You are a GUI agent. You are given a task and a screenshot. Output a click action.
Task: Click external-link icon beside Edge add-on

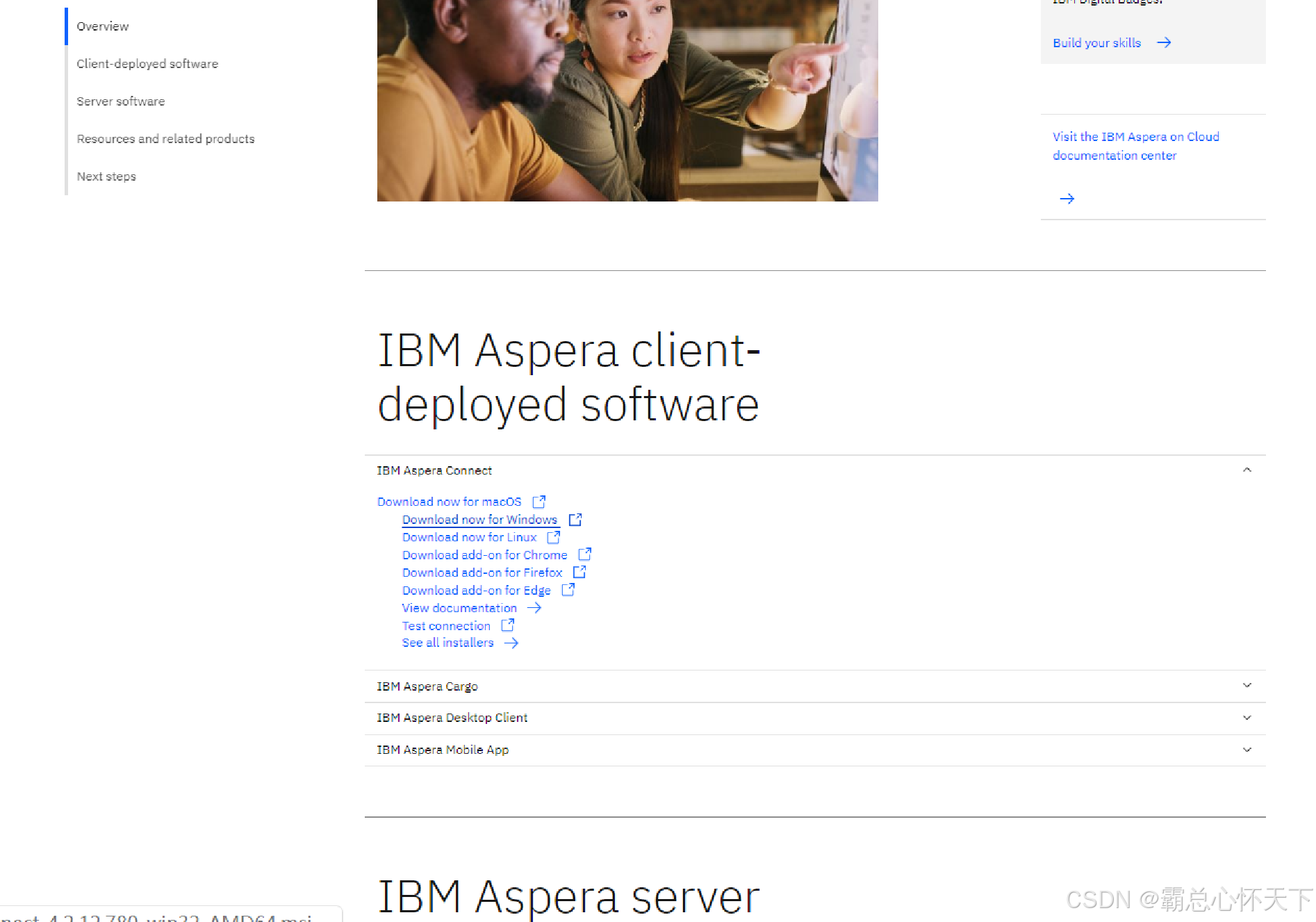pos(568,590)
